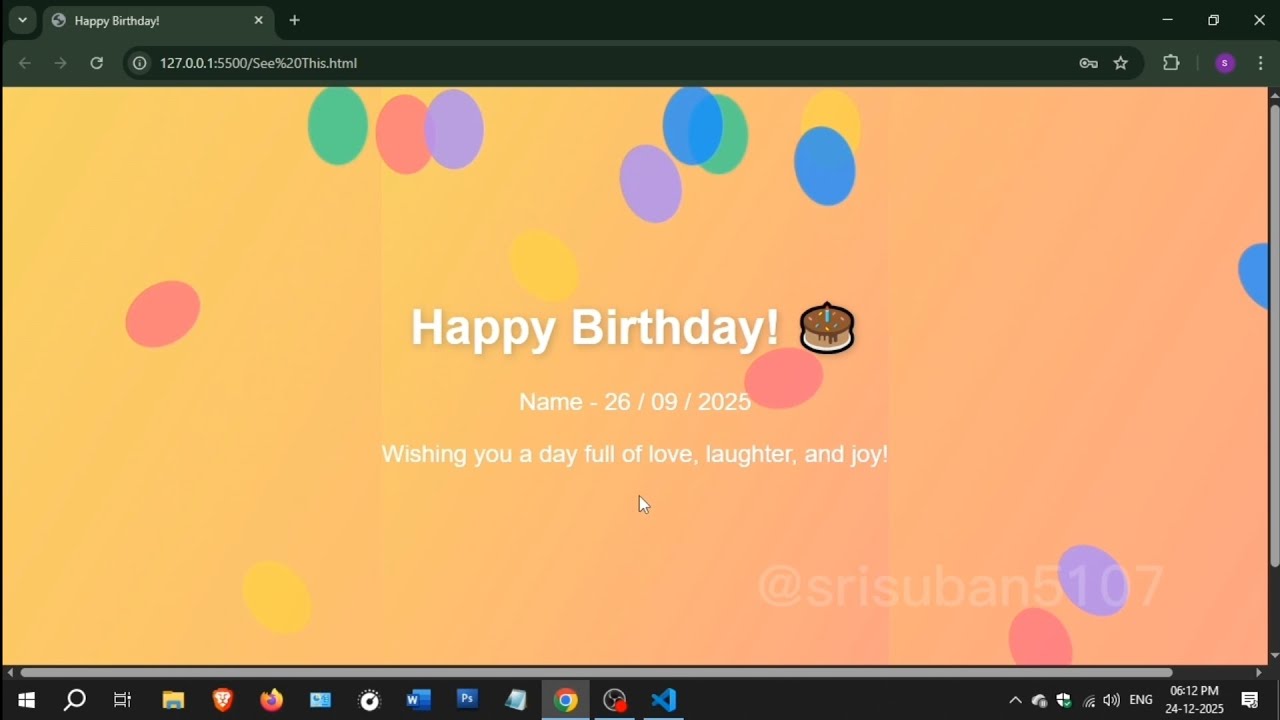This screenshot has width=1280, height=720.
Task: Launch Brave browser from taskbar
Action: [222, 700]
